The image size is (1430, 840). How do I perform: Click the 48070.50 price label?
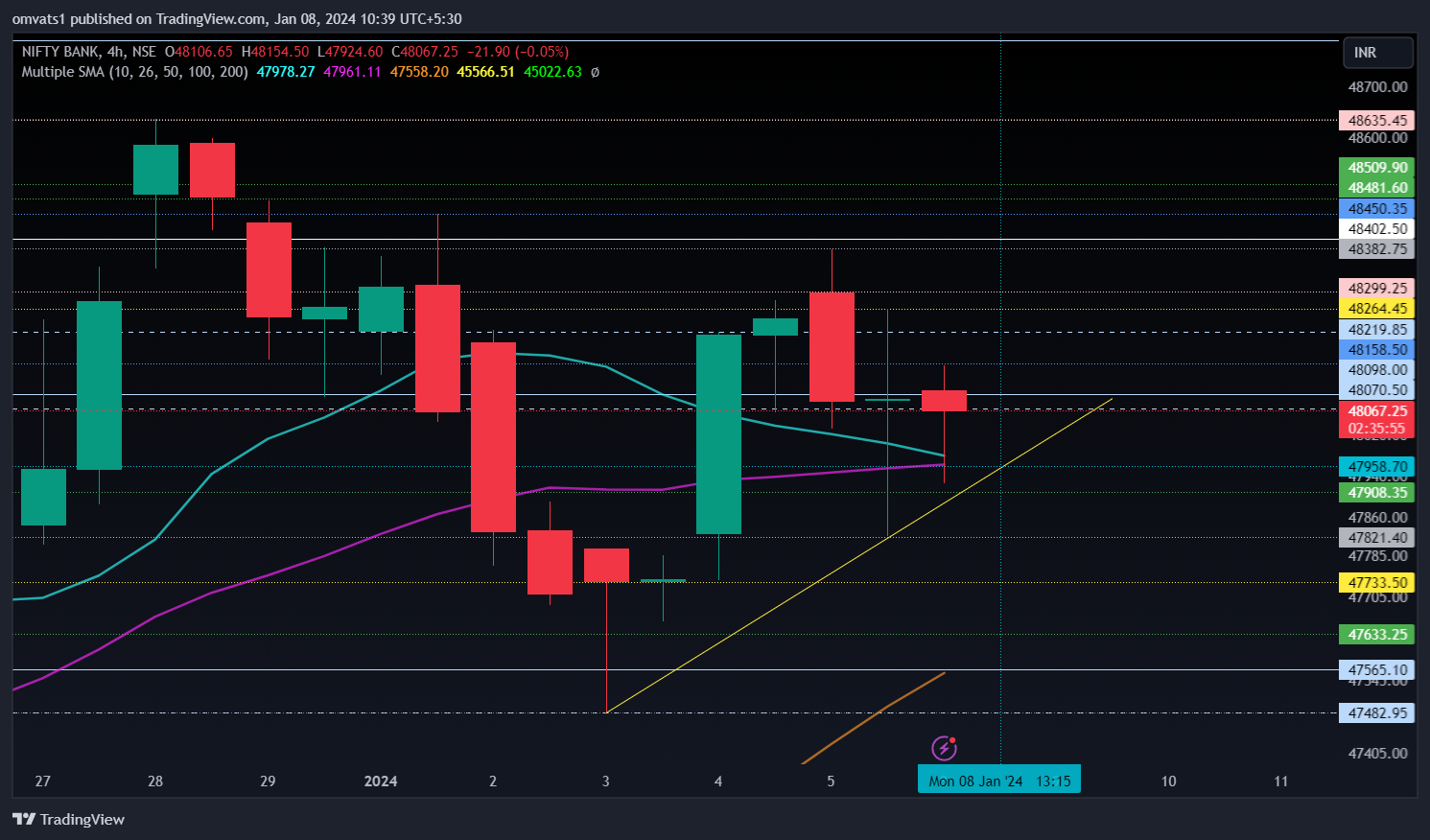click(x=1376, y=390)
